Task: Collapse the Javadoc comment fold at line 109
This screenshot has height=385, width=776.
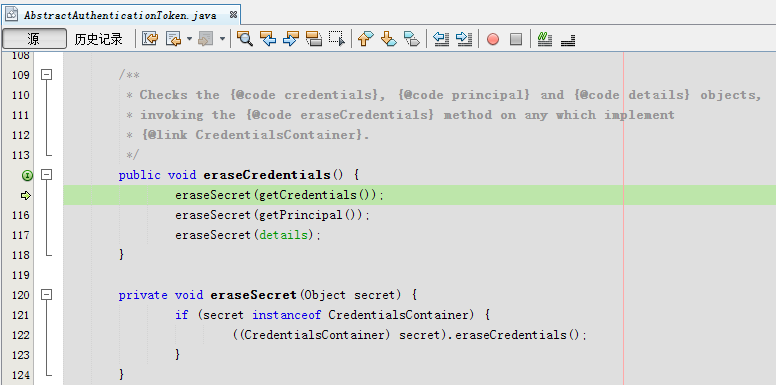Action: [x=47, y=75]
